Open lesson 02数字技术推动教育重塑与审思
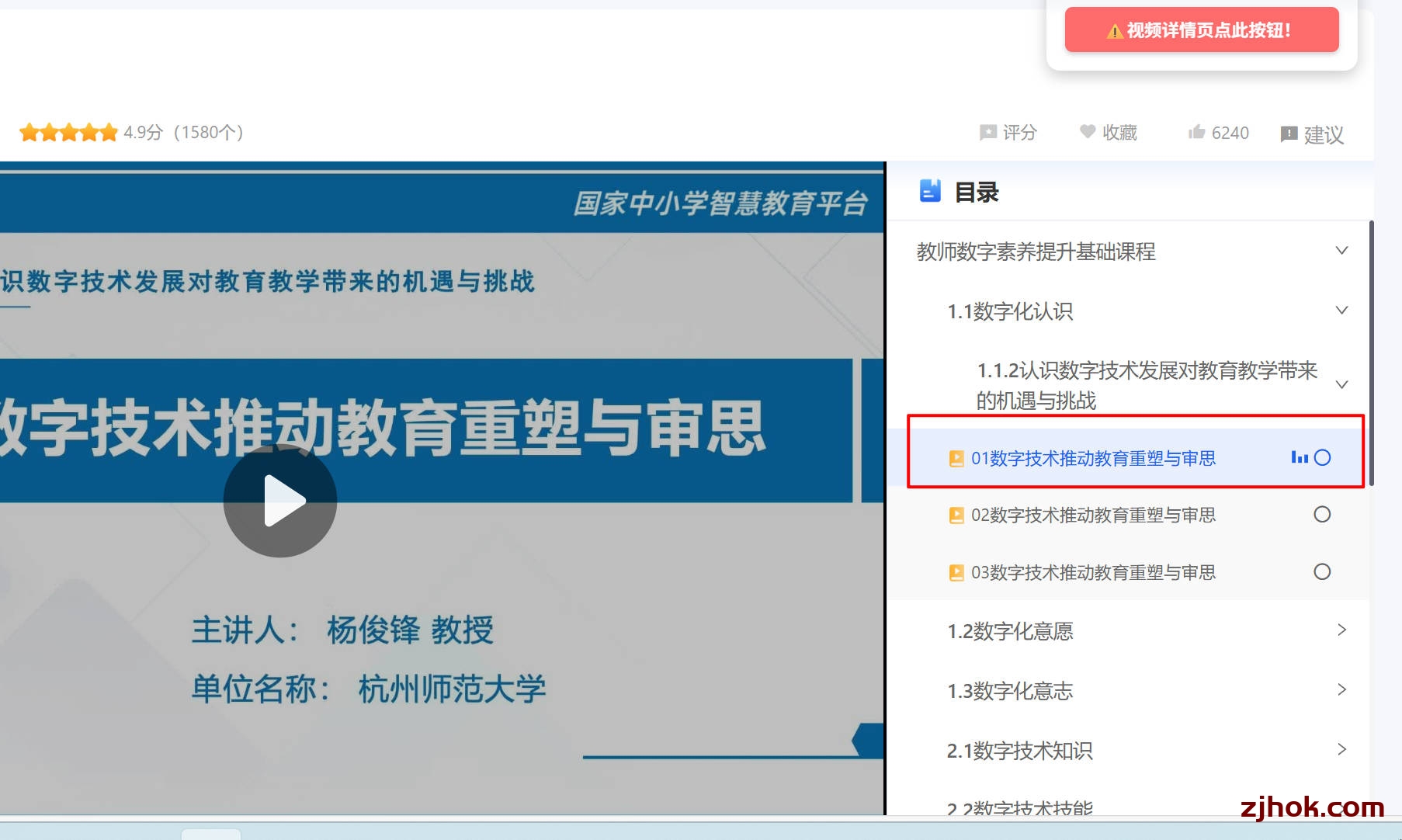The width and height of the screenshot is (1402, 840). tap(1093, 515)
